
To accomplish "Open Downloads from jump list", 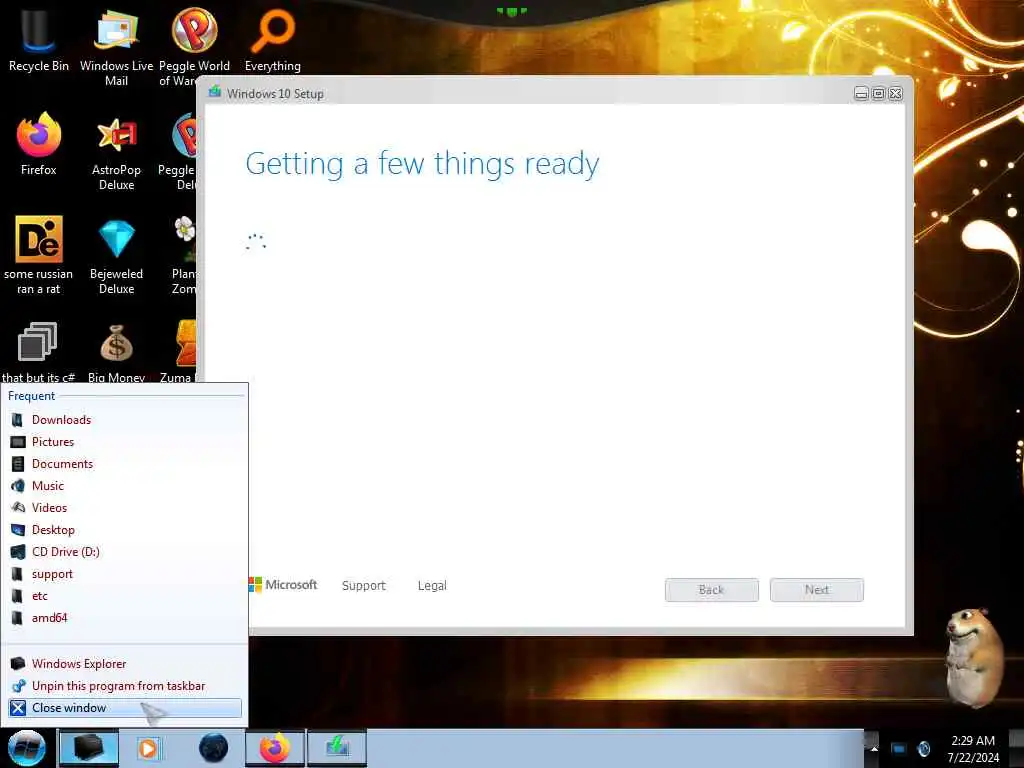I will click(x=124, y=420).
